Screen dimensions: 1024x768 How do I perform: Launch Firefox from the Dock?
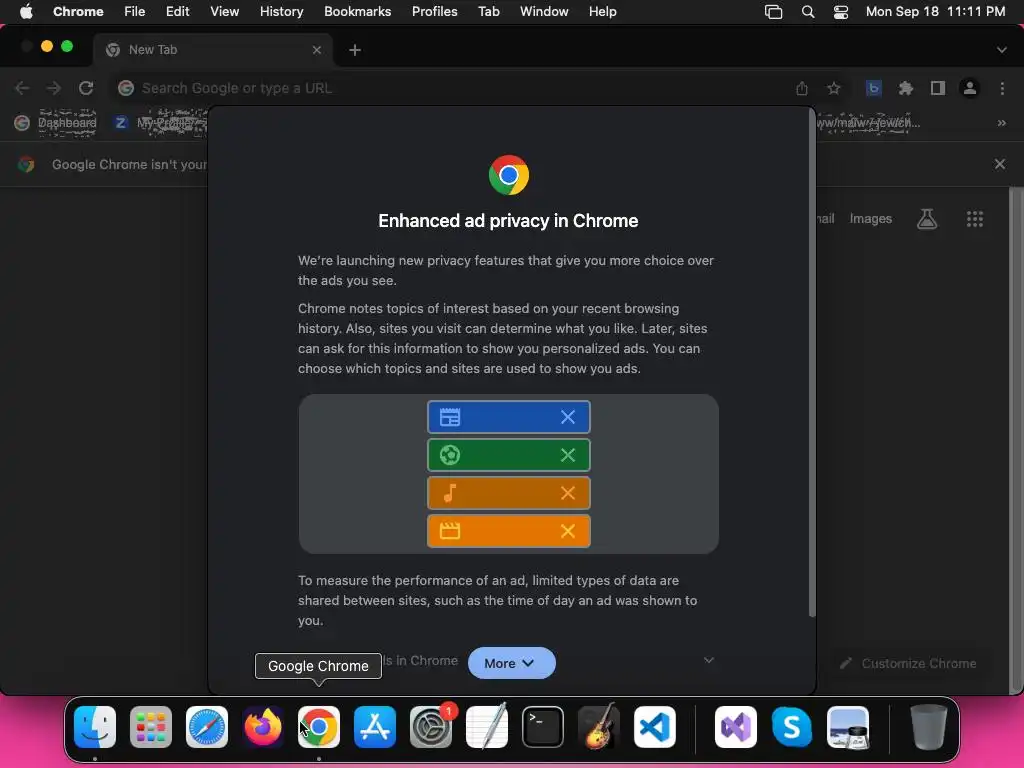pos(263,727)
